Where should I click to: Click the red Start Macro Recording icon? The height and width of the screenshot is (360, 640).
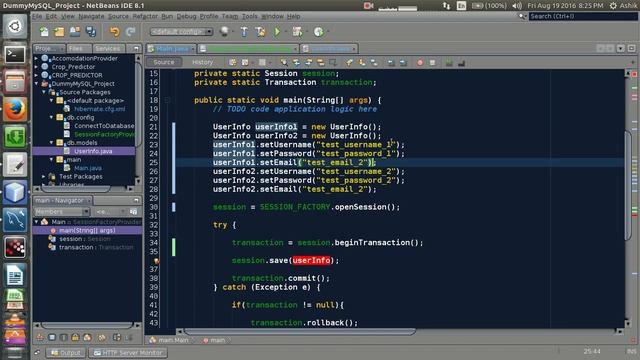coord(420,62)
